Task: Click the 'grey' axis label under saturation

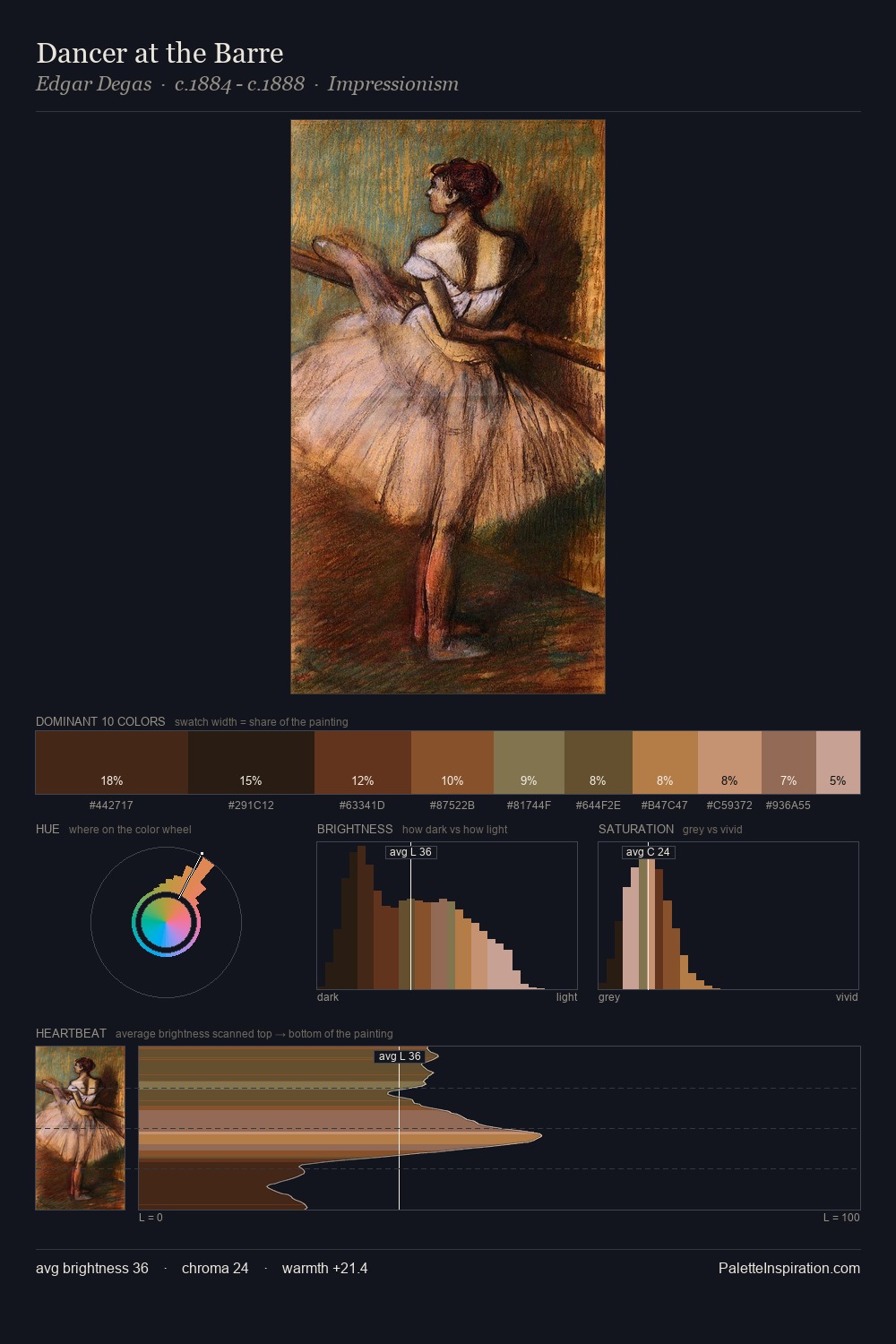Action: [x=609, y=997]
